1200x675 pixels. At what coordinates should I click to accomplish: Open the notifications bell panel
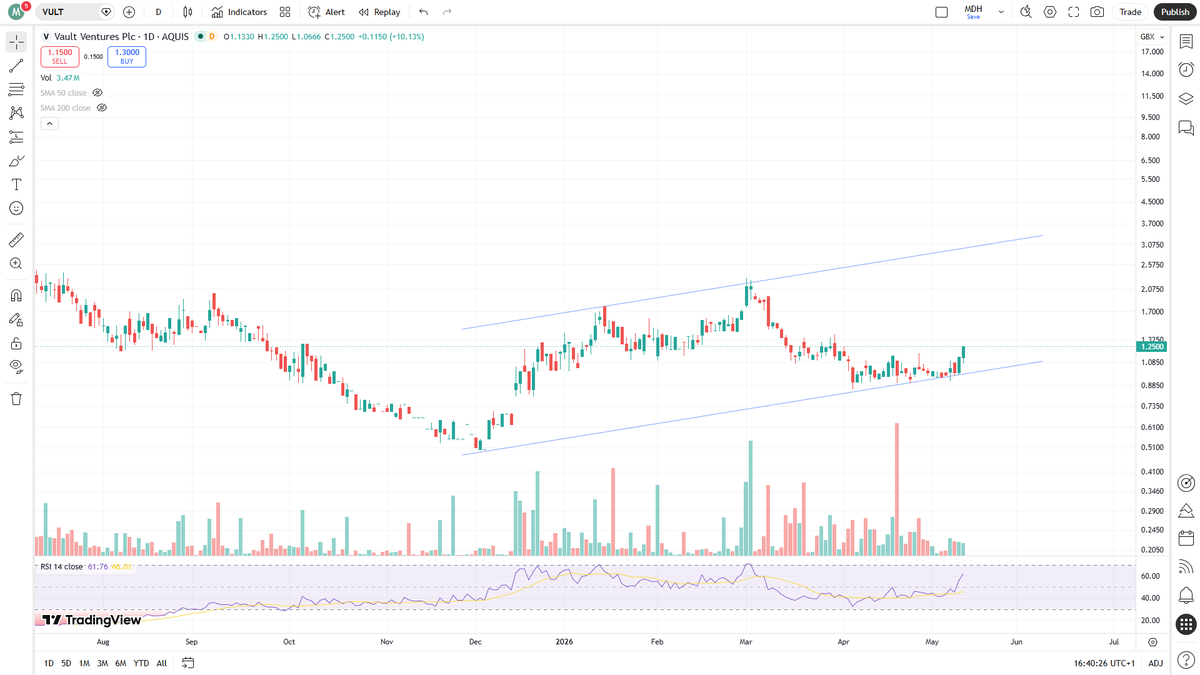coord(1186,595)
